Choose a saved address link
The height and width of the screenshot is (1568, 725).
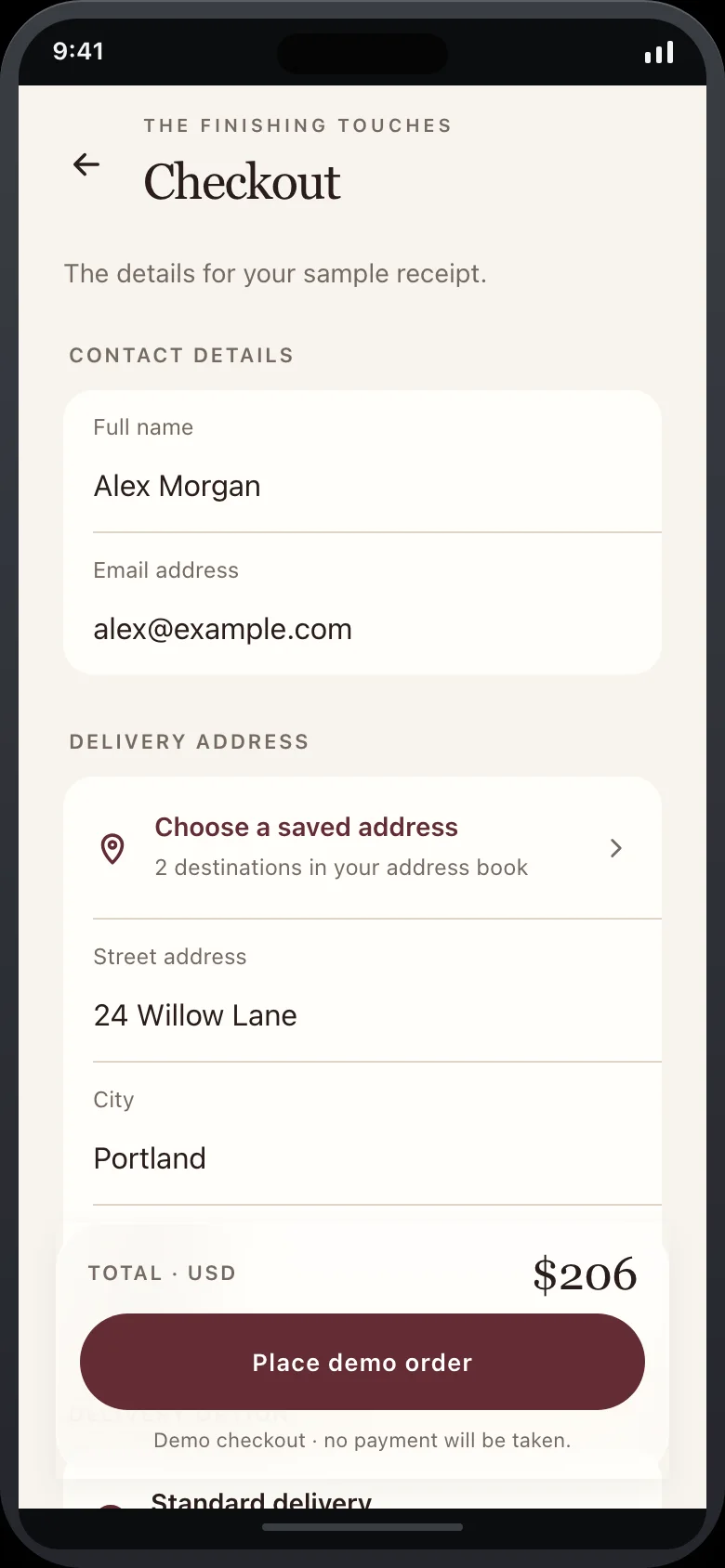pyautogui.click(x=307, y=827)
